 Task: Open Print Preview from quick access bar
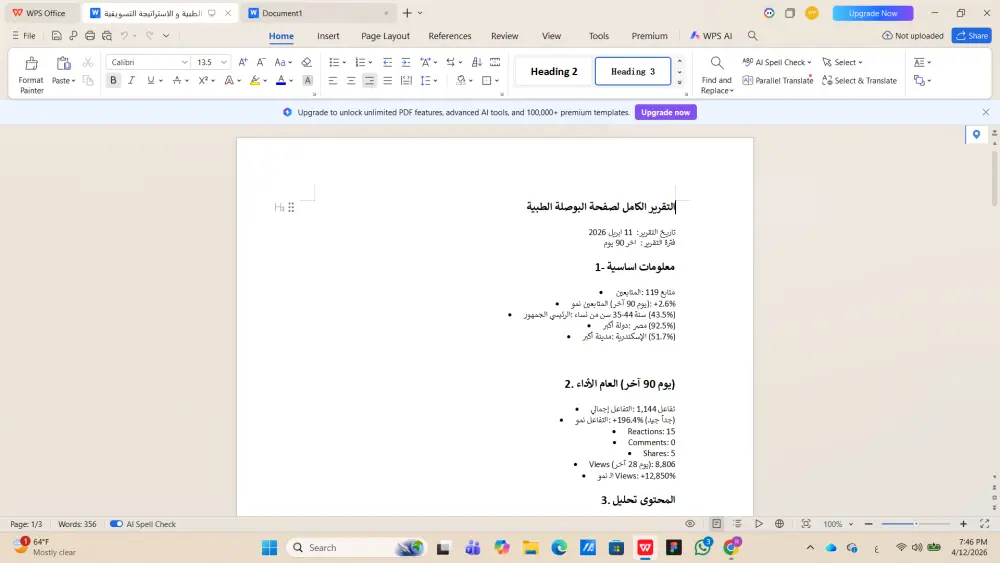107,36
